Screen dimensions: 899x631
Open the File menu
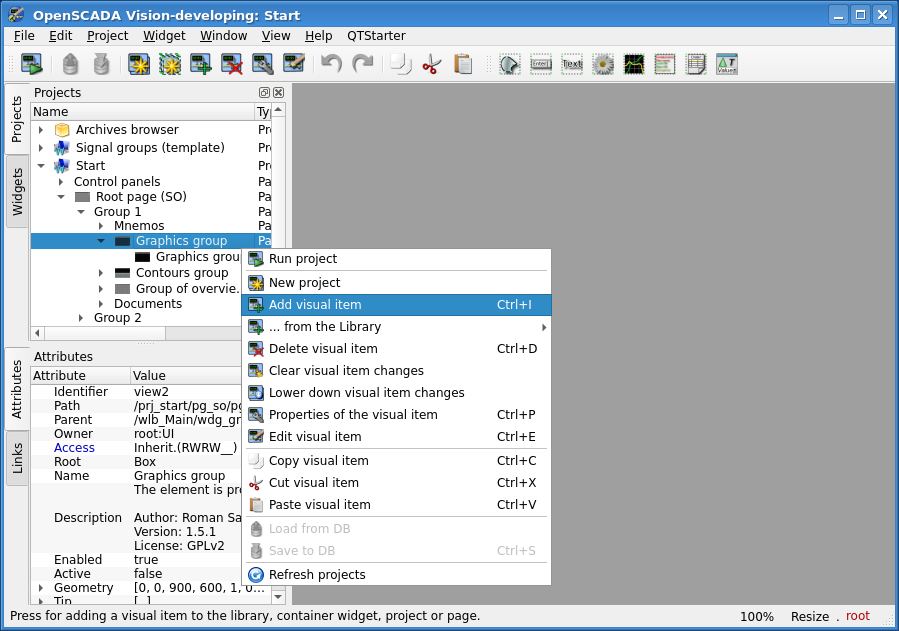[24, 36]
